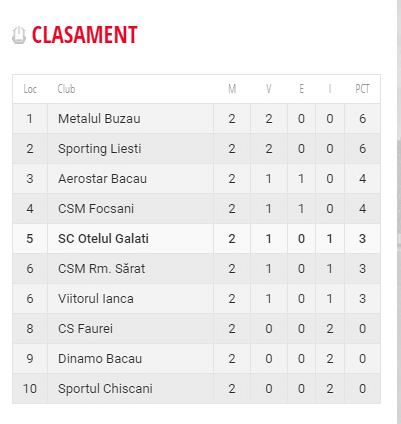Open the Aerostar Bacau row

pos(196,179)
